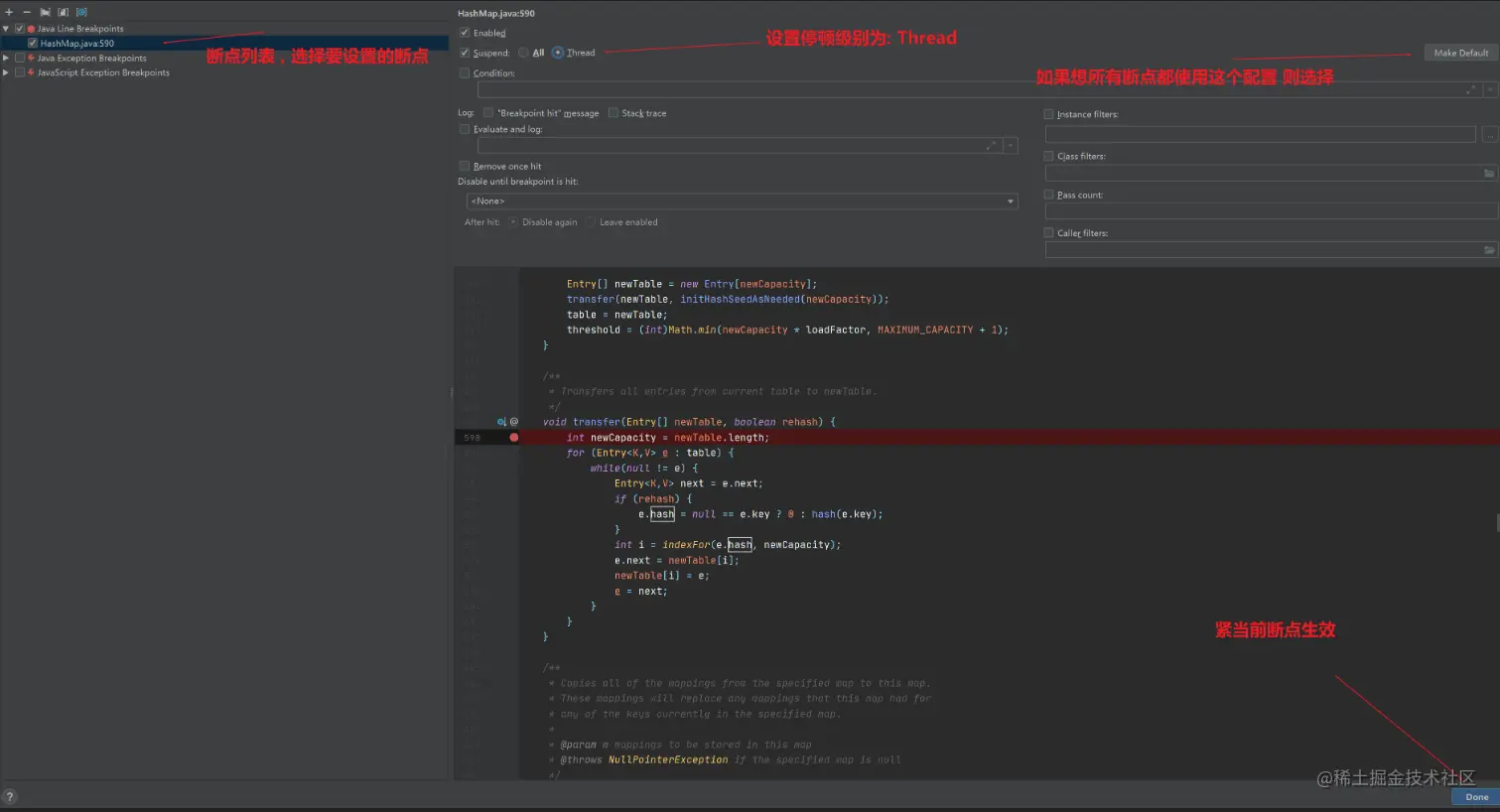
Task: Click the Instance filters text field
Action: [x=1261, y=134]
